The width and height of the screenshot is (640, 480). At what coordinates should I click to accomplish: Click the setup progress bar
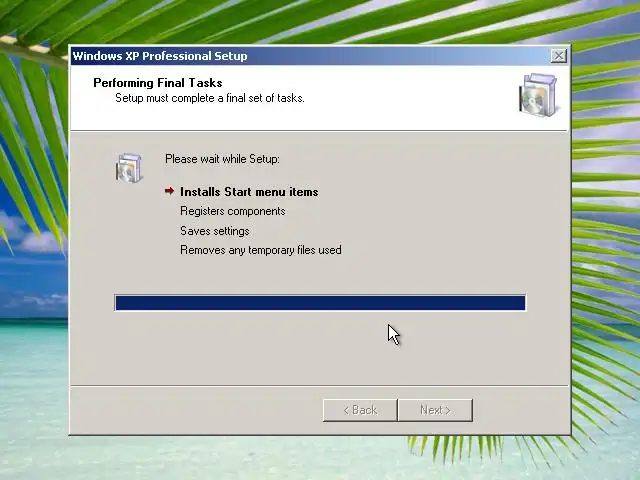[320, 303]
